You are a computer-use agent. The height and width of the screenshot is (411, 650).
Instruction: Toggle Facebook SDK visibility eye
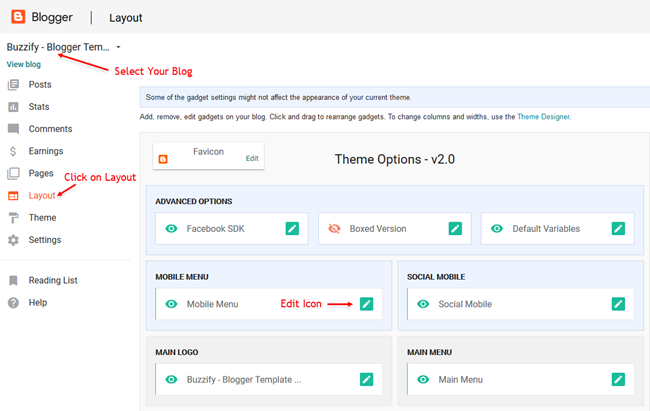(171, 229)
